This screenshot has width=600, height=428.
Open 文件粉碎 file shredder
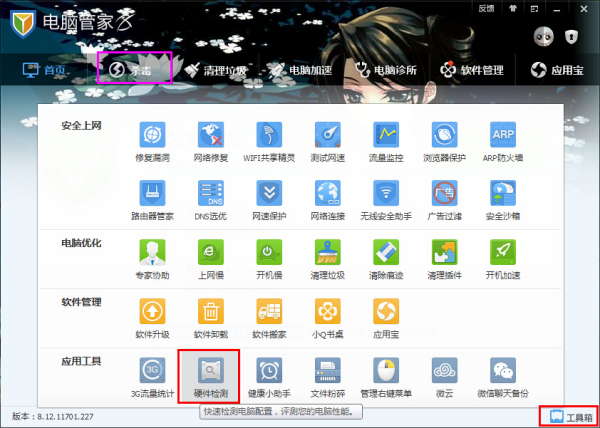(x=328, y=377)
